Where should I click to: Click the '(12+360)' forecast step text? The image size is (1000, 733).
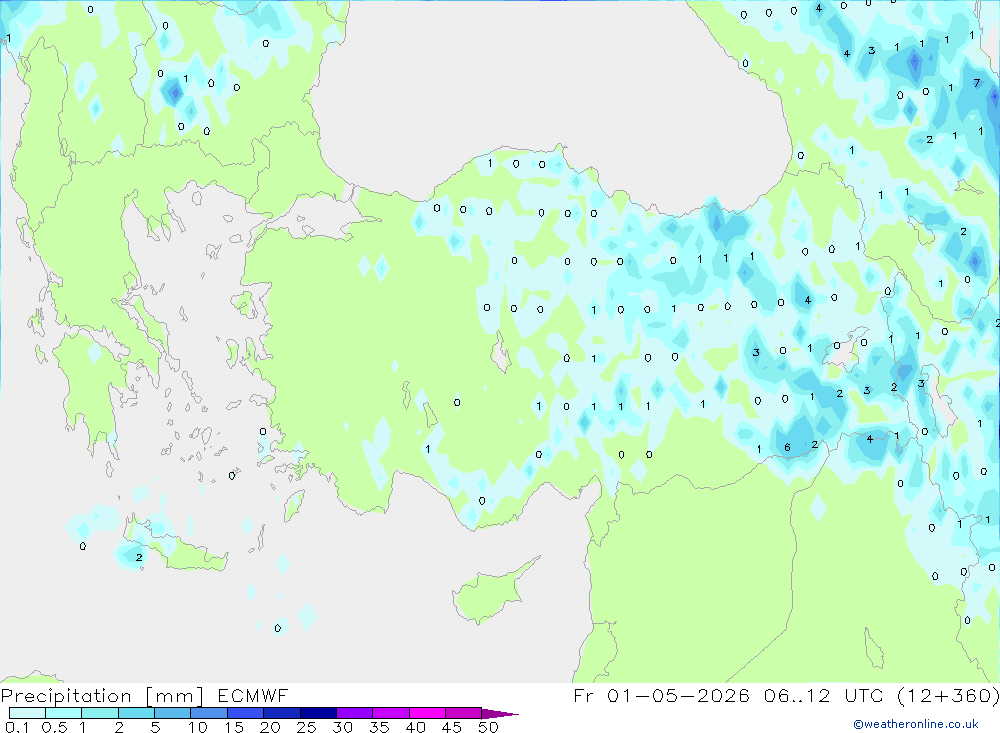point(948,695)
